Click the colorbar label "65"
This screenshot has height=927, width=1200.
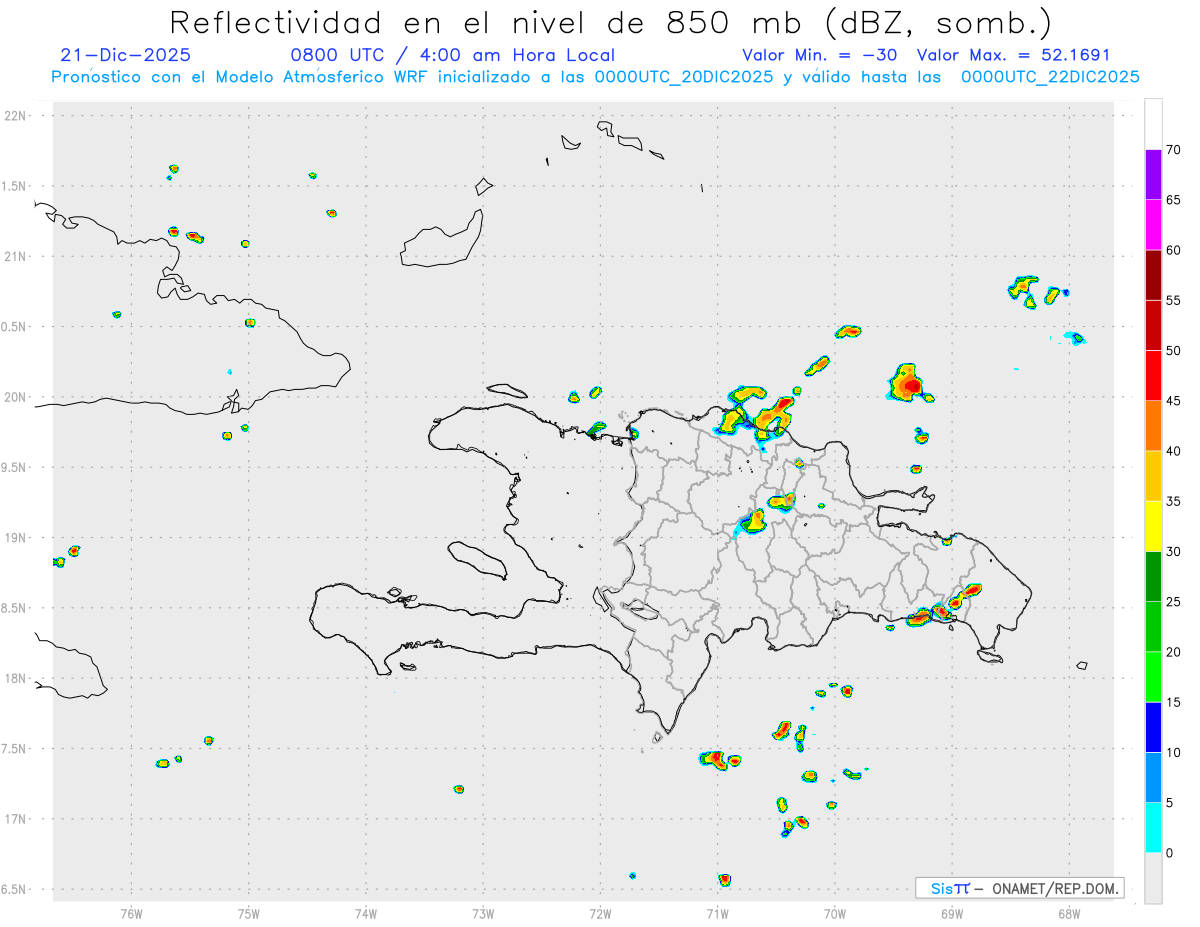(x=1173, y=200)
